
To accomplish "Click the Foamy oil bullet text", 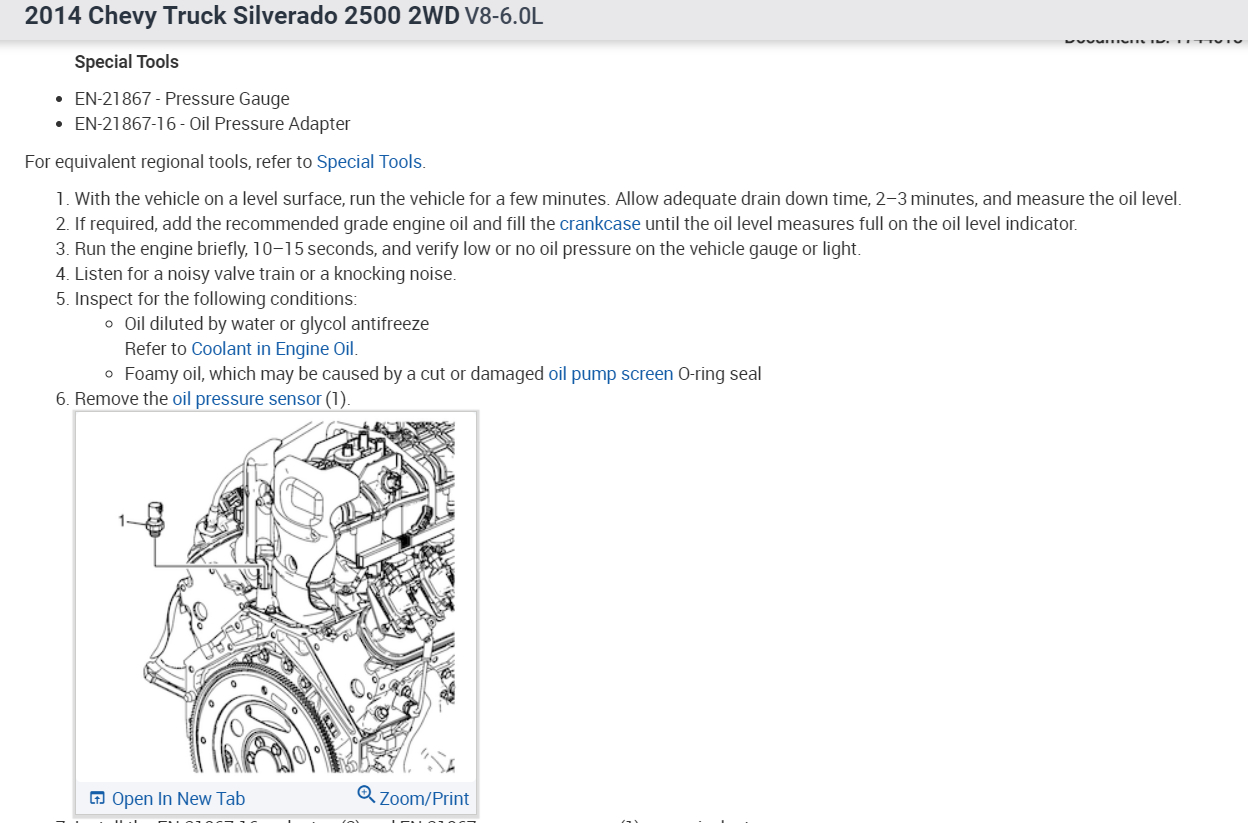I will (443, 374).
